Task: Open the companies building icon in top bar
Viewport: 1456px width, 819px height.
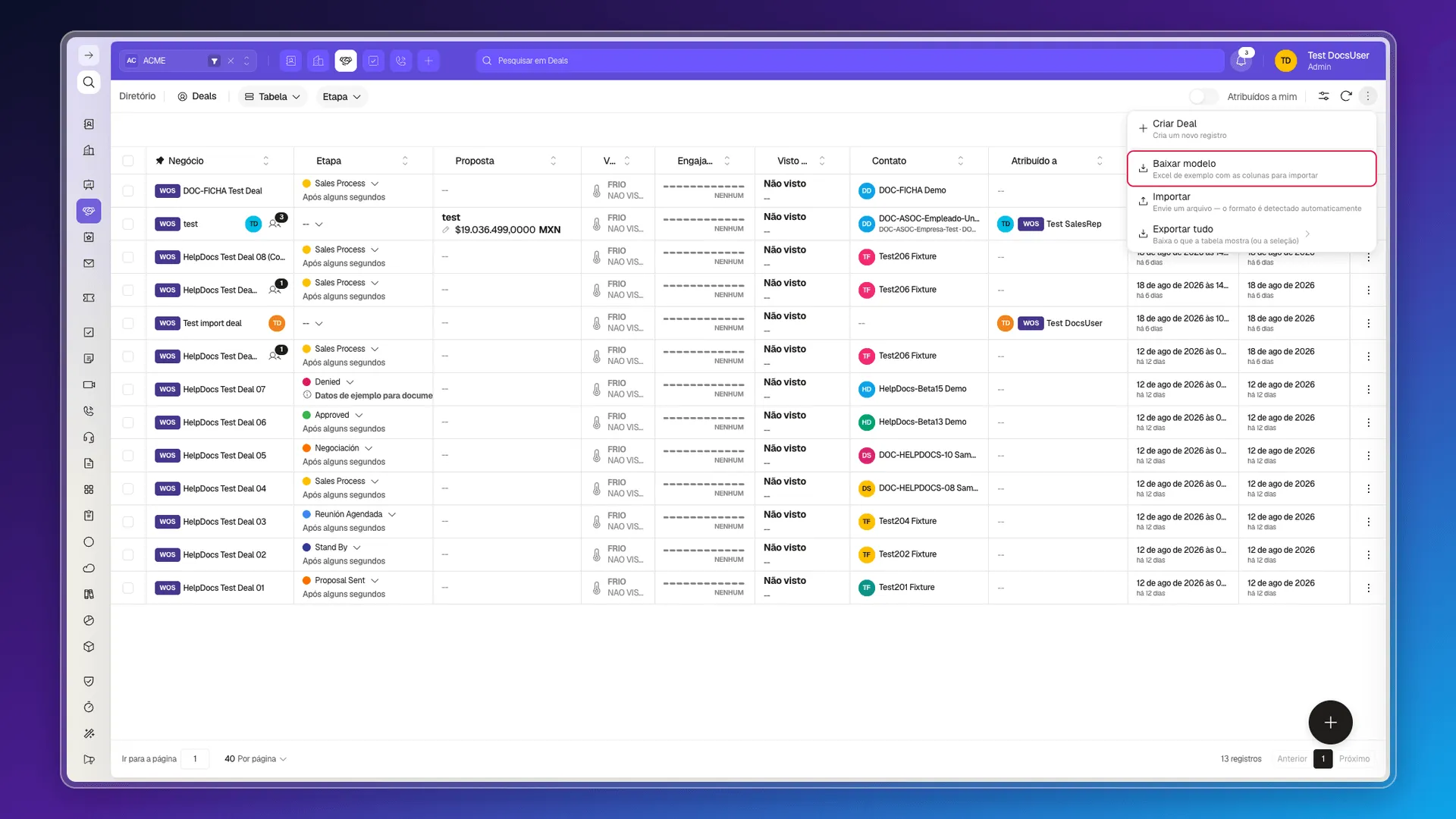Action: pos(318,61)
